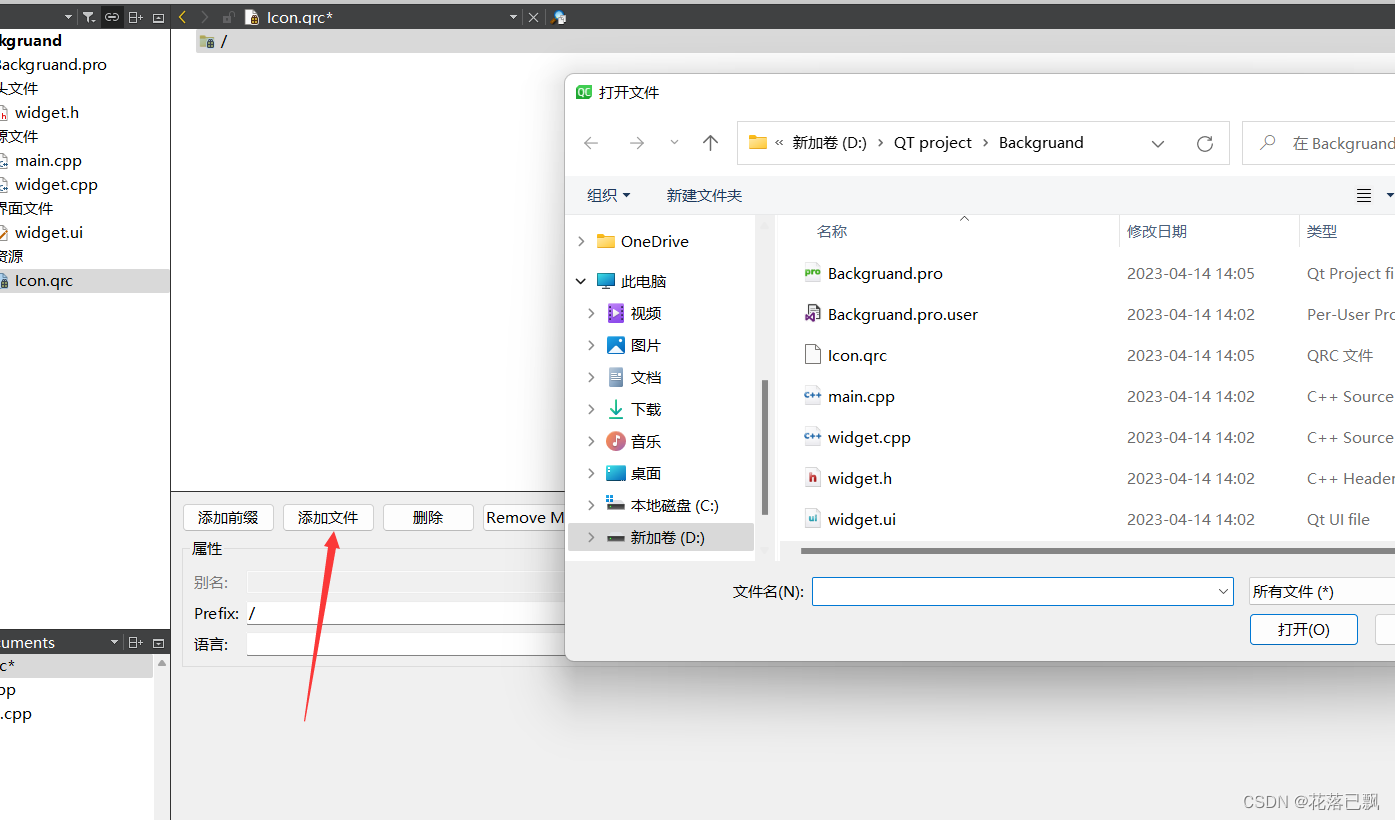The image size is (1395, 820).
Task: Expand the OneDrive tree node
Action: [x=581, y=241]
